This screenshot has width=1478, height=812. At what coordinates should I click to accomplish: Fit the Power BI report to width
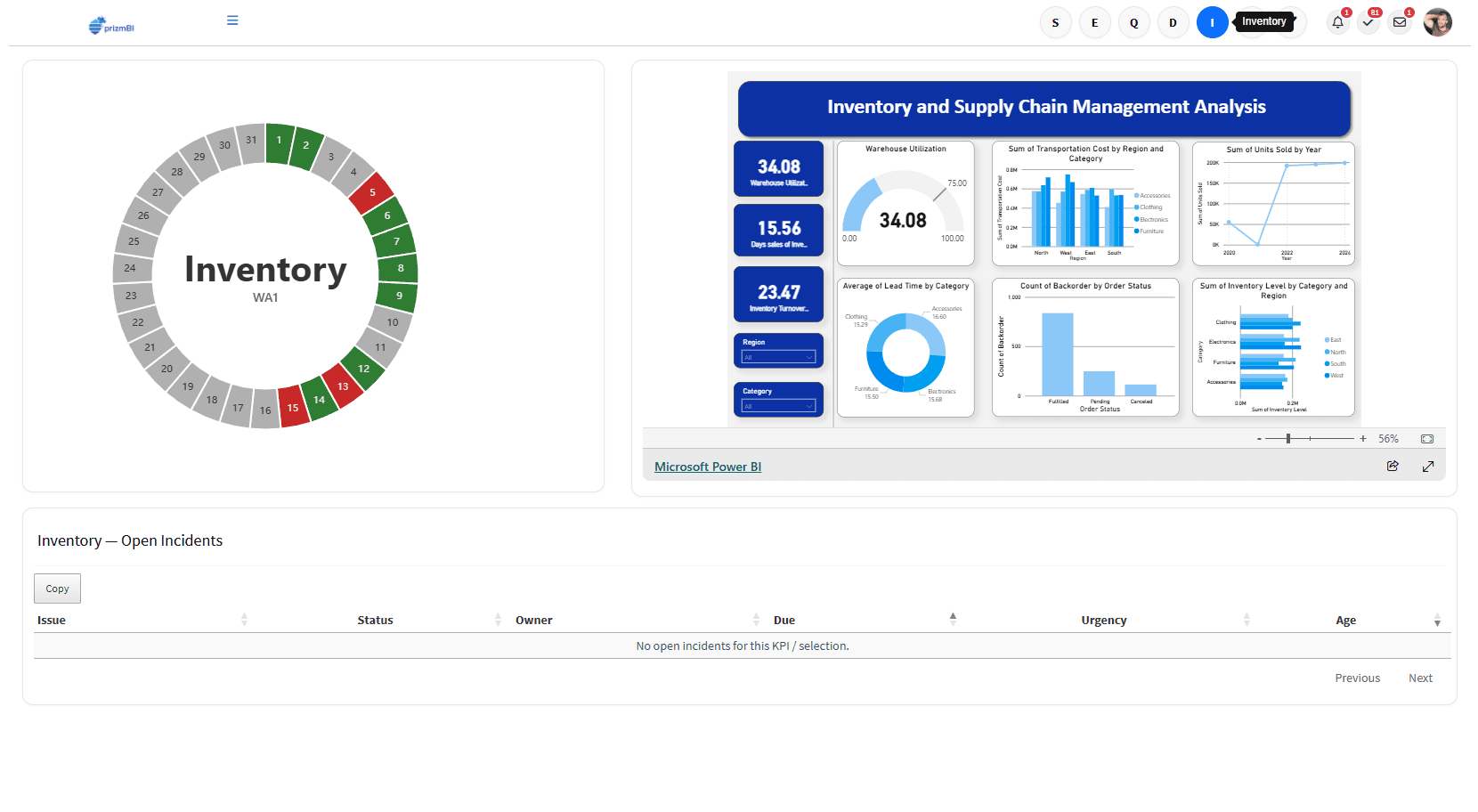[1426, 438]
